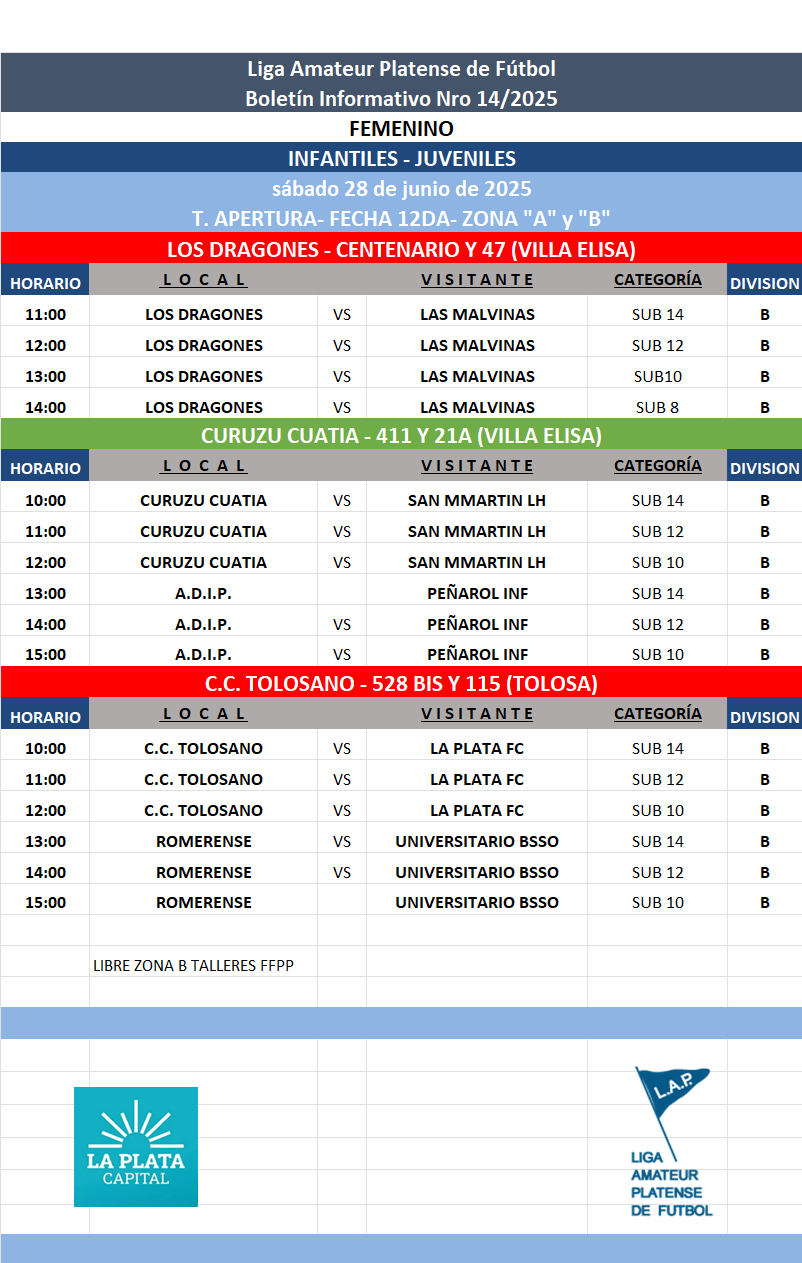802x1263 pixels.
Task: Select the date sábado 28 de junio de 2025
Action: point(401,188)
